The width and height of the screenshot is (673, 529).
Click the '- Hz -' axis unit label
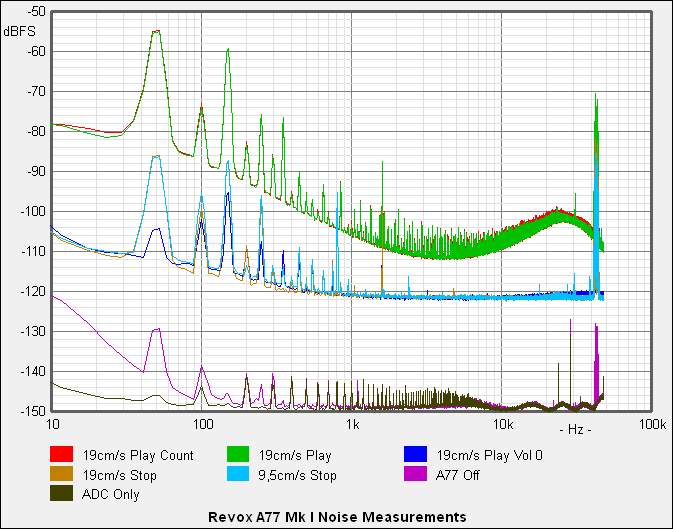[x=575, y=429]
